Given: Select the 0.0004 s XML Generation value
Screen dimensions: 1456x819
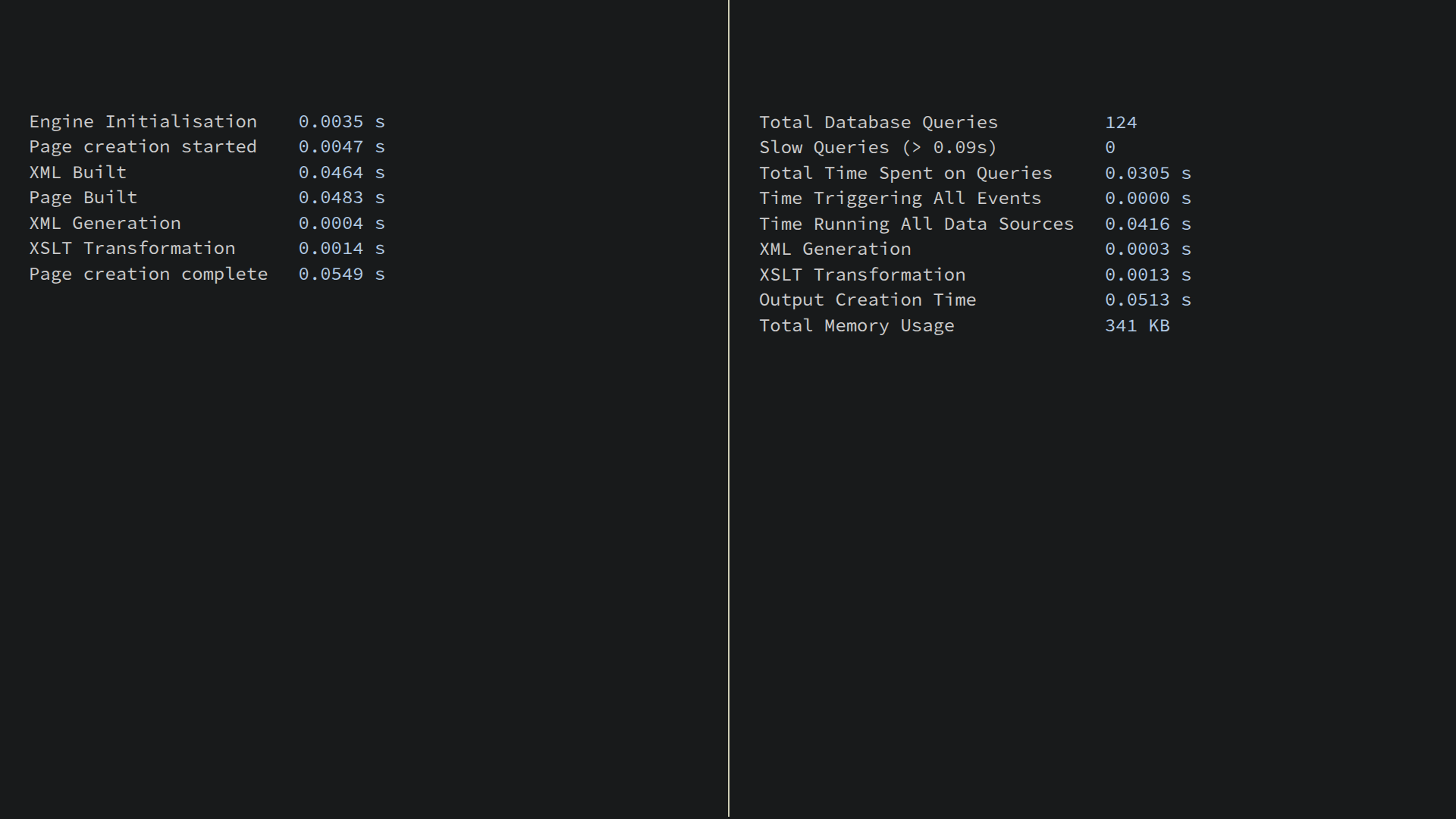Looking at the screenshot, I should click(x=341, y=223).
